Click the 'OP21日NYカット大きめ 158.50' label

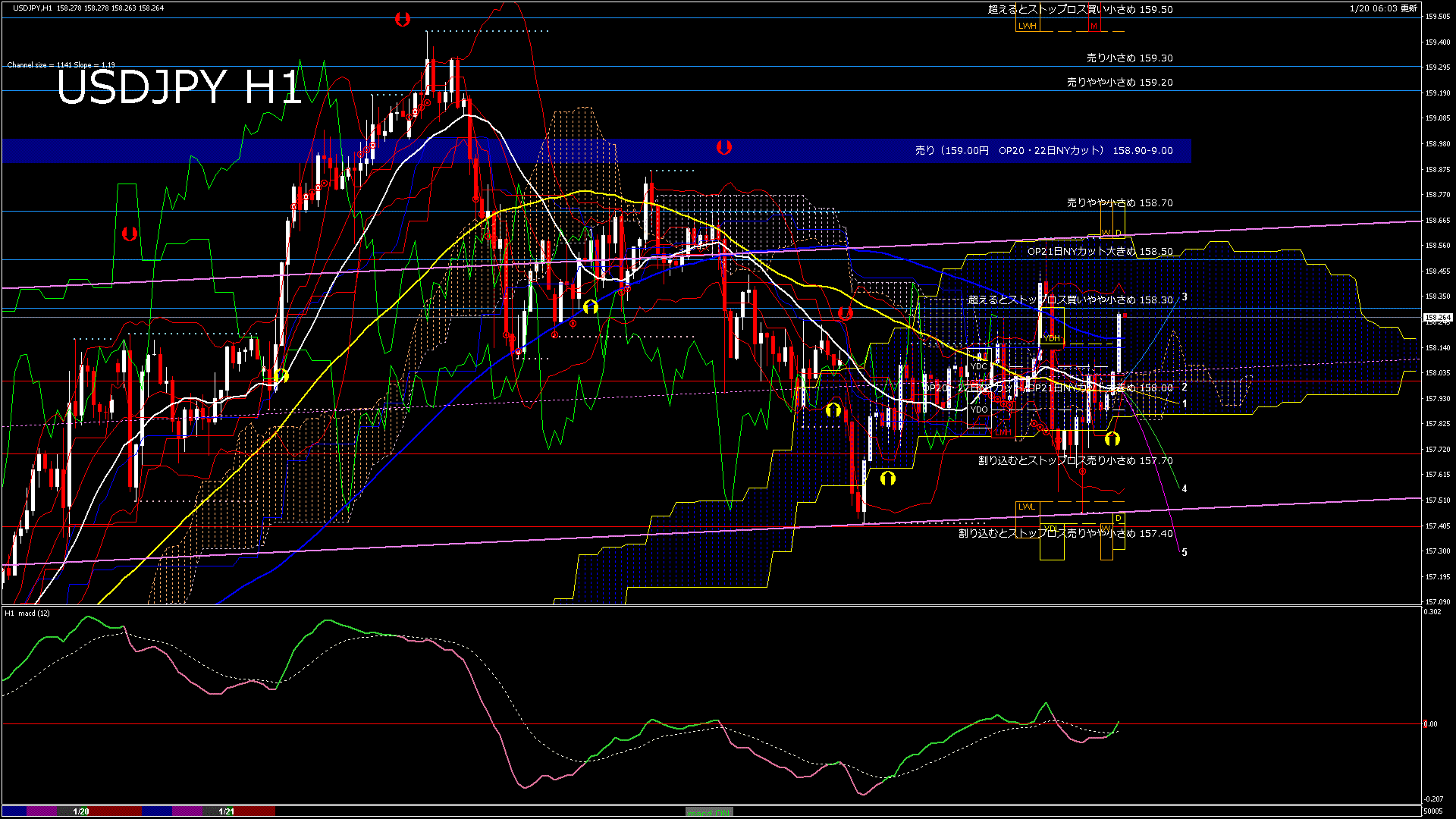click(x=1099, y=251)
